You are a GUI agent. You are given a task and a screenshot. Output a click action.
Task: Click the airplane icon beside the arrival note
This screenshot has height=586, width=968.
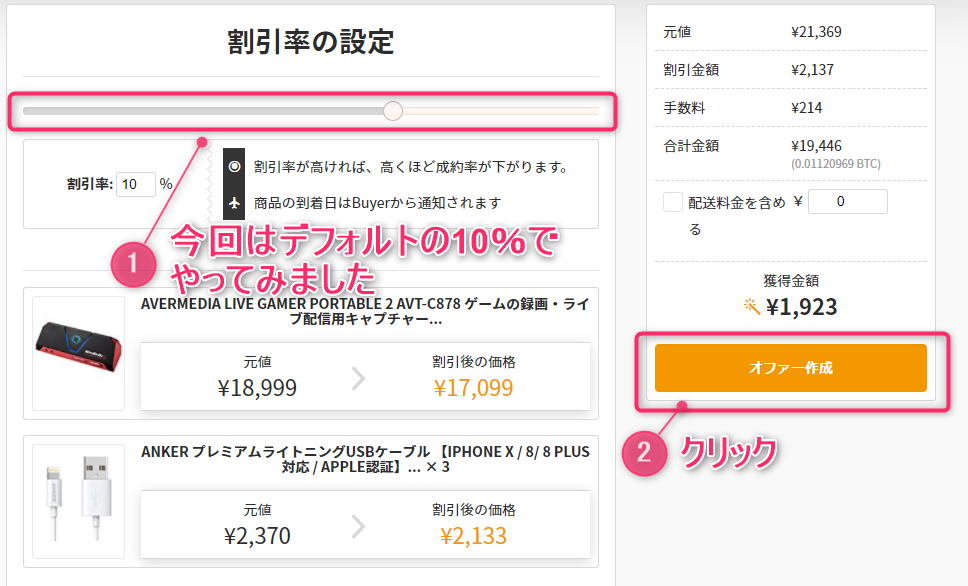point(235,203)
